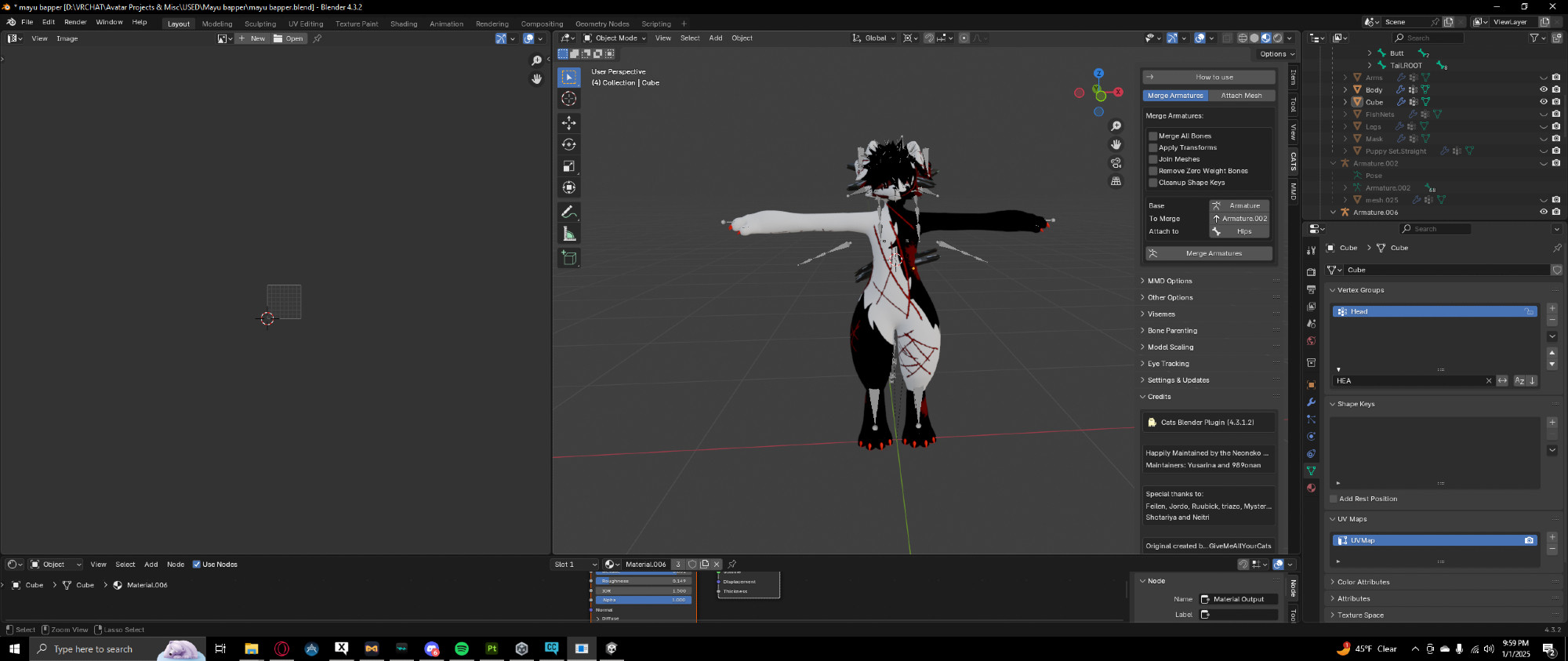Open the Render menu
The image size is (1568, 661).
click(x=75, y=22)
